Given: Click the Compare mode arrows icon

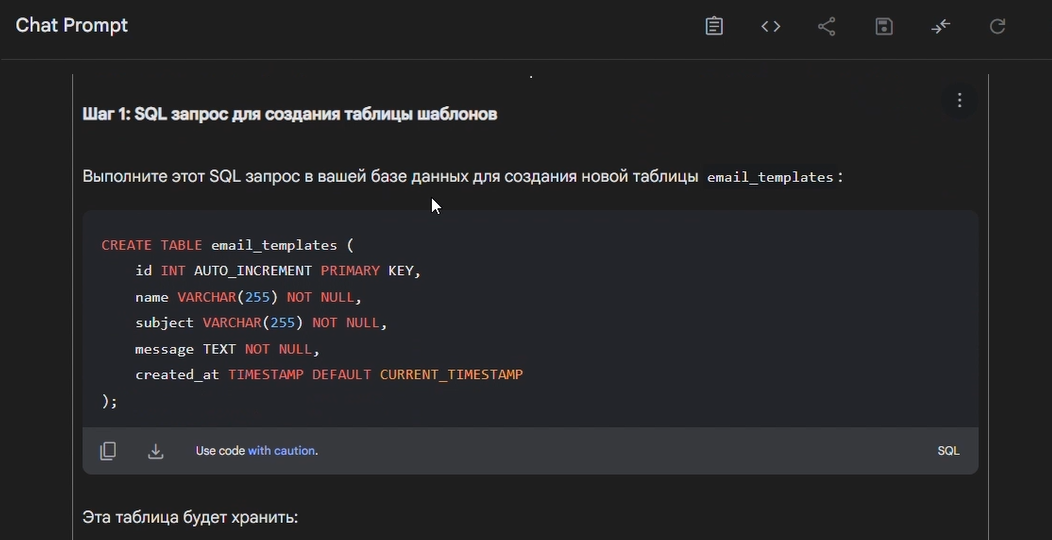Looking at the screenshot, I should [941, 26].
